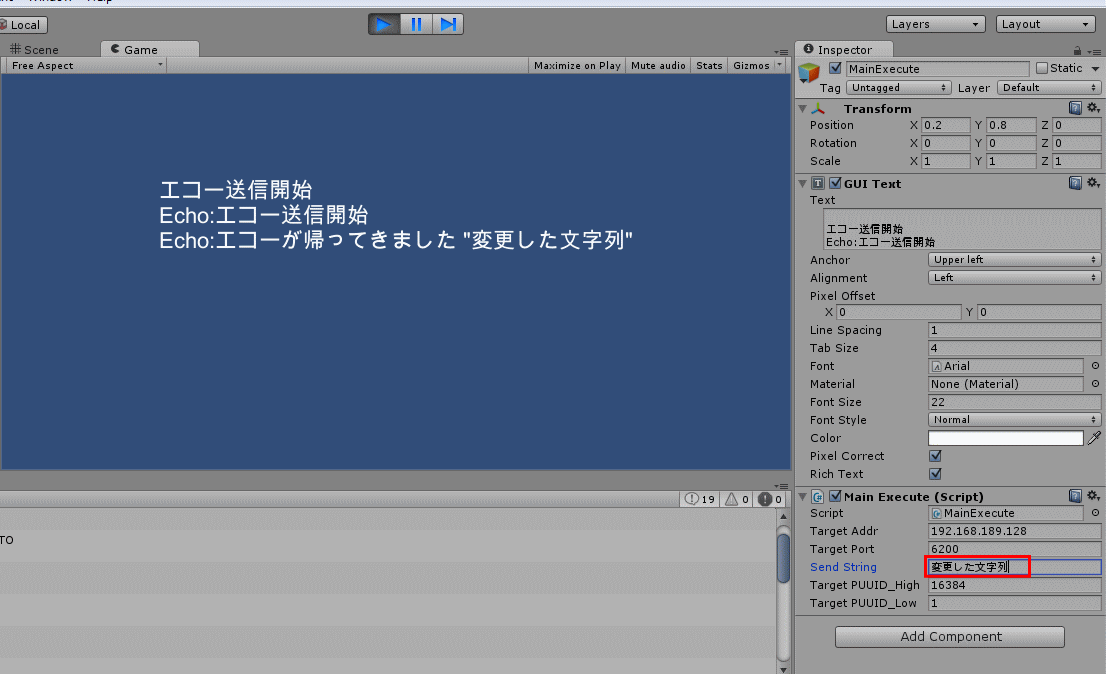
Task: Disable the Main Execute script checkbox
Action: tap(835, 496)
